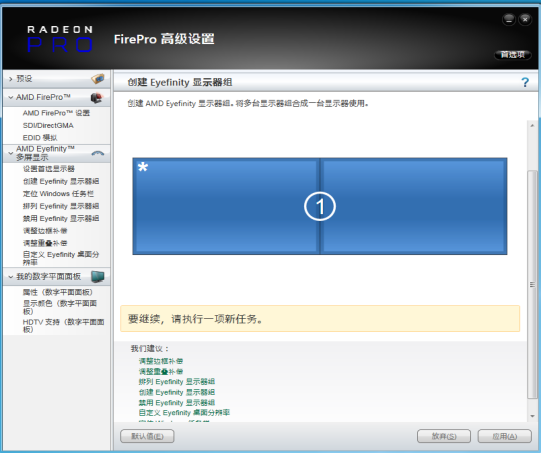Click the AMD FirePro section icon
This screenshot has height=454, width=542.
[97, 98]
